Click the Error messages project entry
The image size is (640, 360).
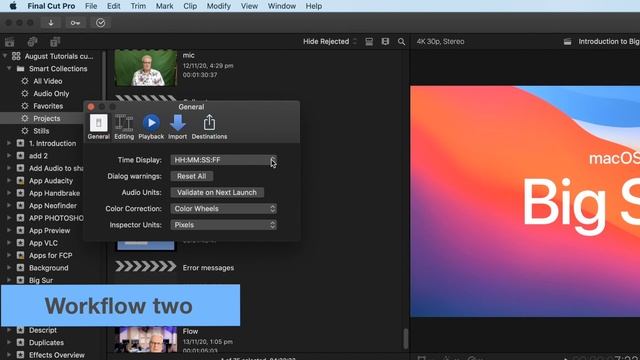pyautogui.click(x=208, y=268)
